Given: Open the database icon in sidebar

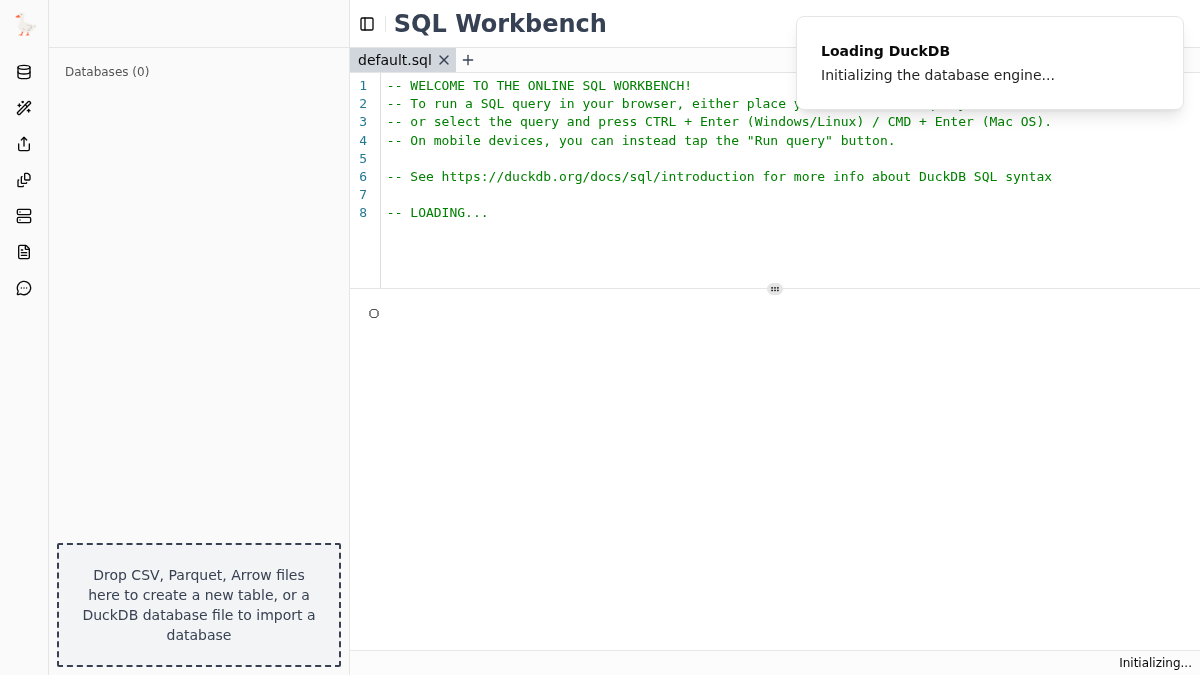Looking at the screenshot, I should coord(24,72).
